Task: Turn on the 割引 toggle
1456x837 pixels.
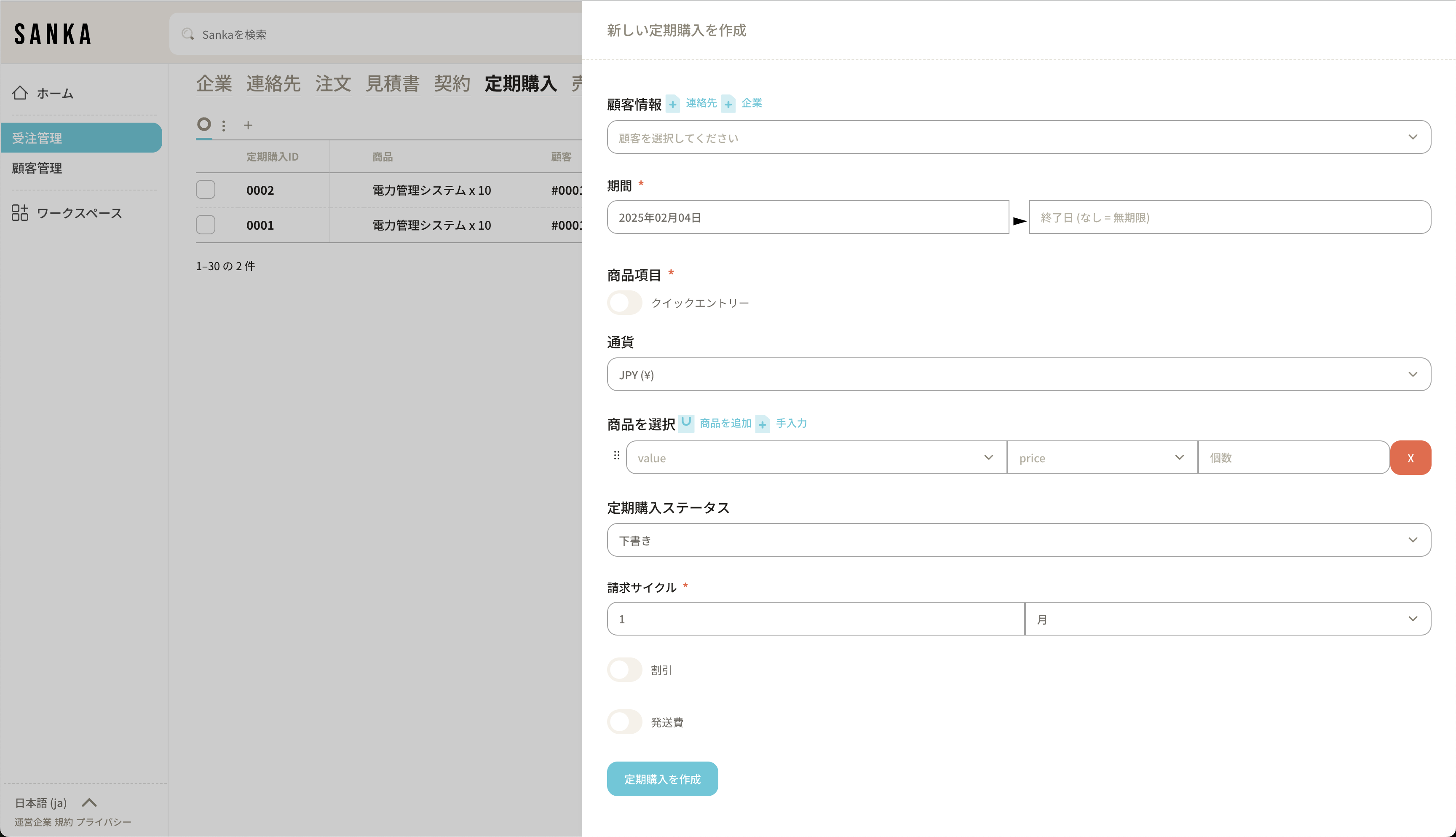Action: (x=625, y=670)
